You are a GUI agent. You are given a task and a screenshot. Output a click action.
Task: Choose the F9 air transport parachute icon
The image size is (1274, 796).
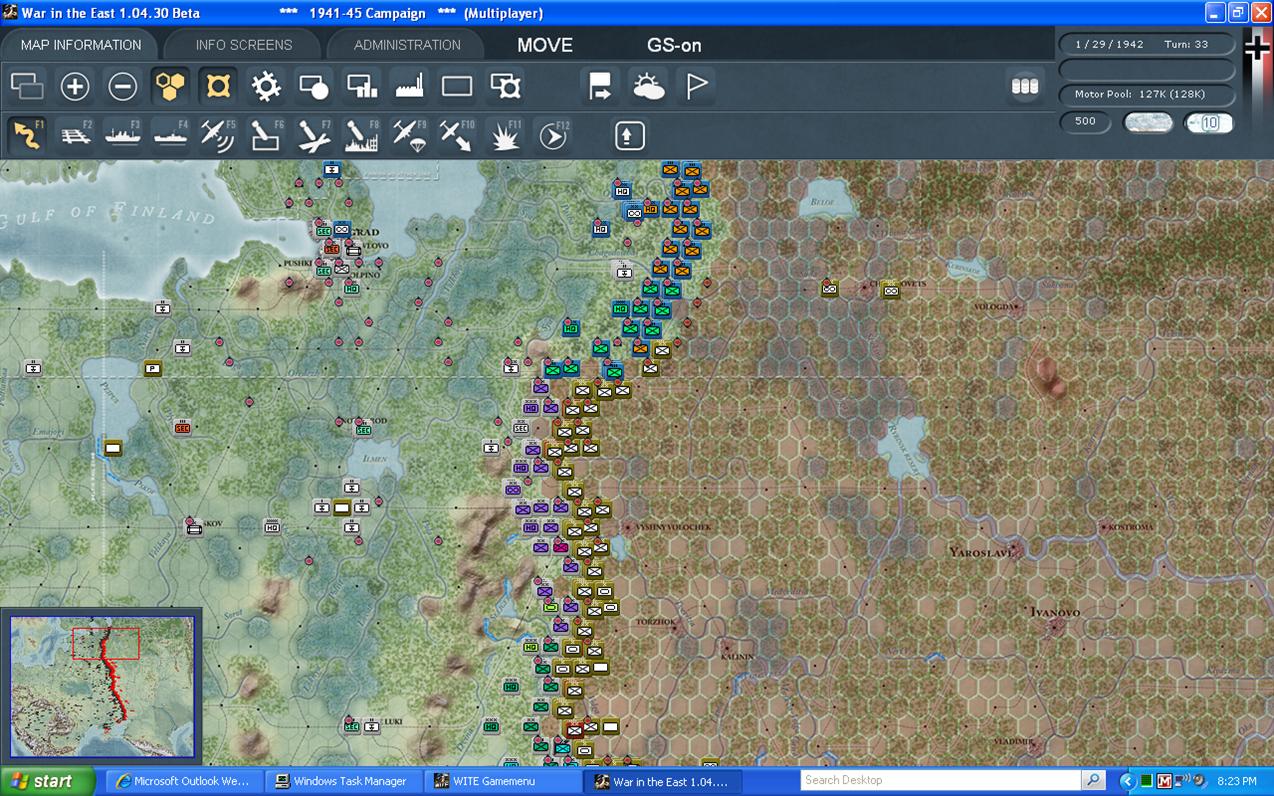pyautogui.click(x=409, y=135)
